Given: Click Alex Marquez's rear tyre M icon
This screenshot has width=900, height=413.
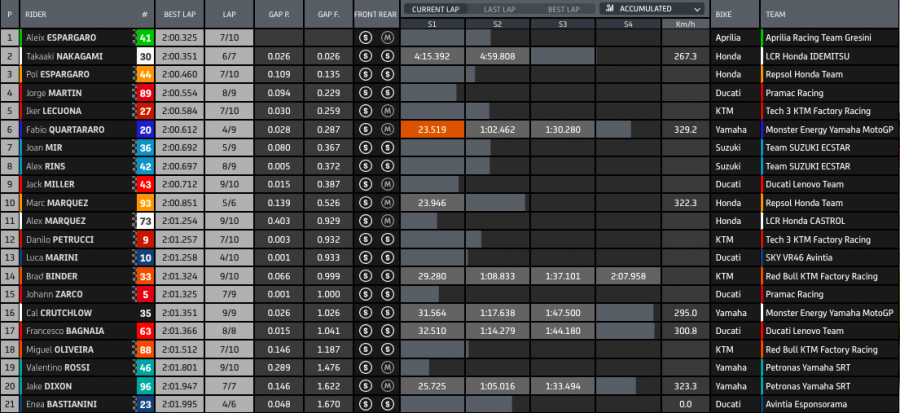Looking at the screenshot, I should (x=387, y=221).
